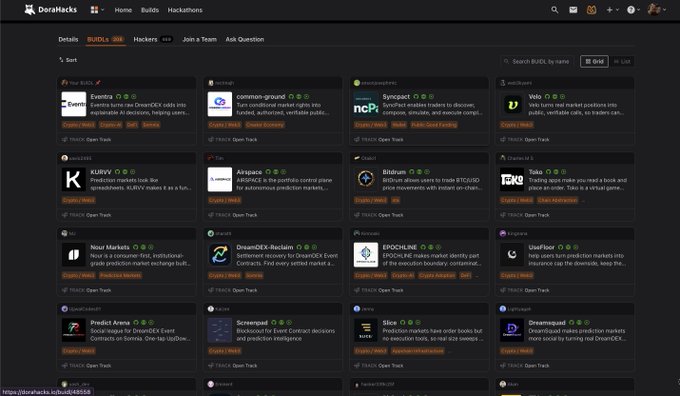The image size is (680, 396).
Task: Click the Slice logo
Action: pyautogui.click(x=366, y=330)
